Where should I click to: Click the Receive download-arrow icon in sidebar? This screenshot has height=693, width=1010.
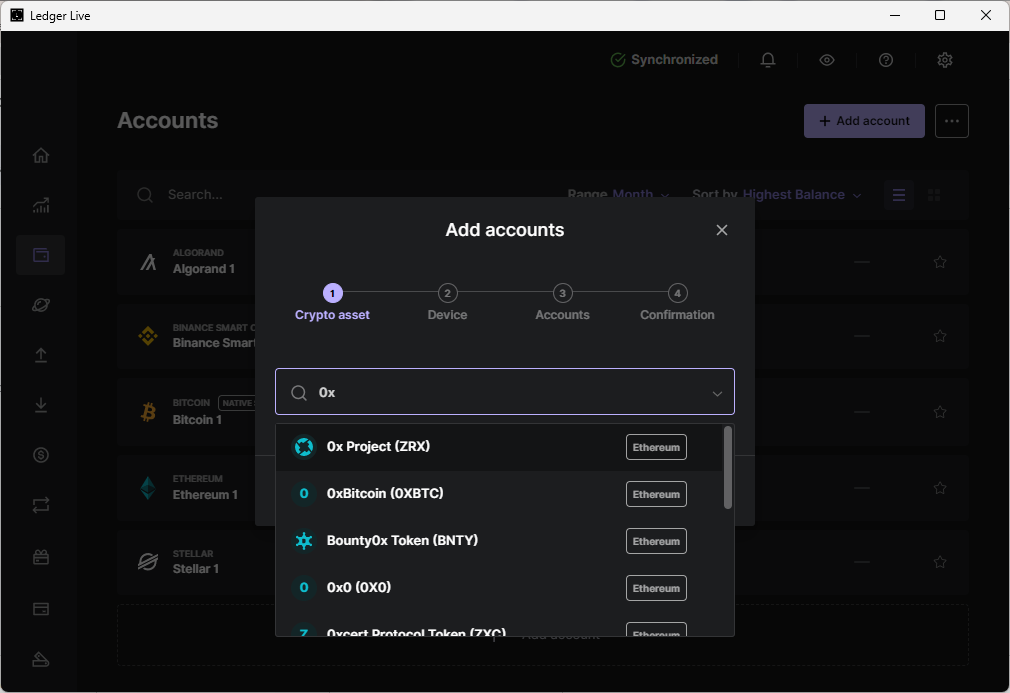coord(41,405)
